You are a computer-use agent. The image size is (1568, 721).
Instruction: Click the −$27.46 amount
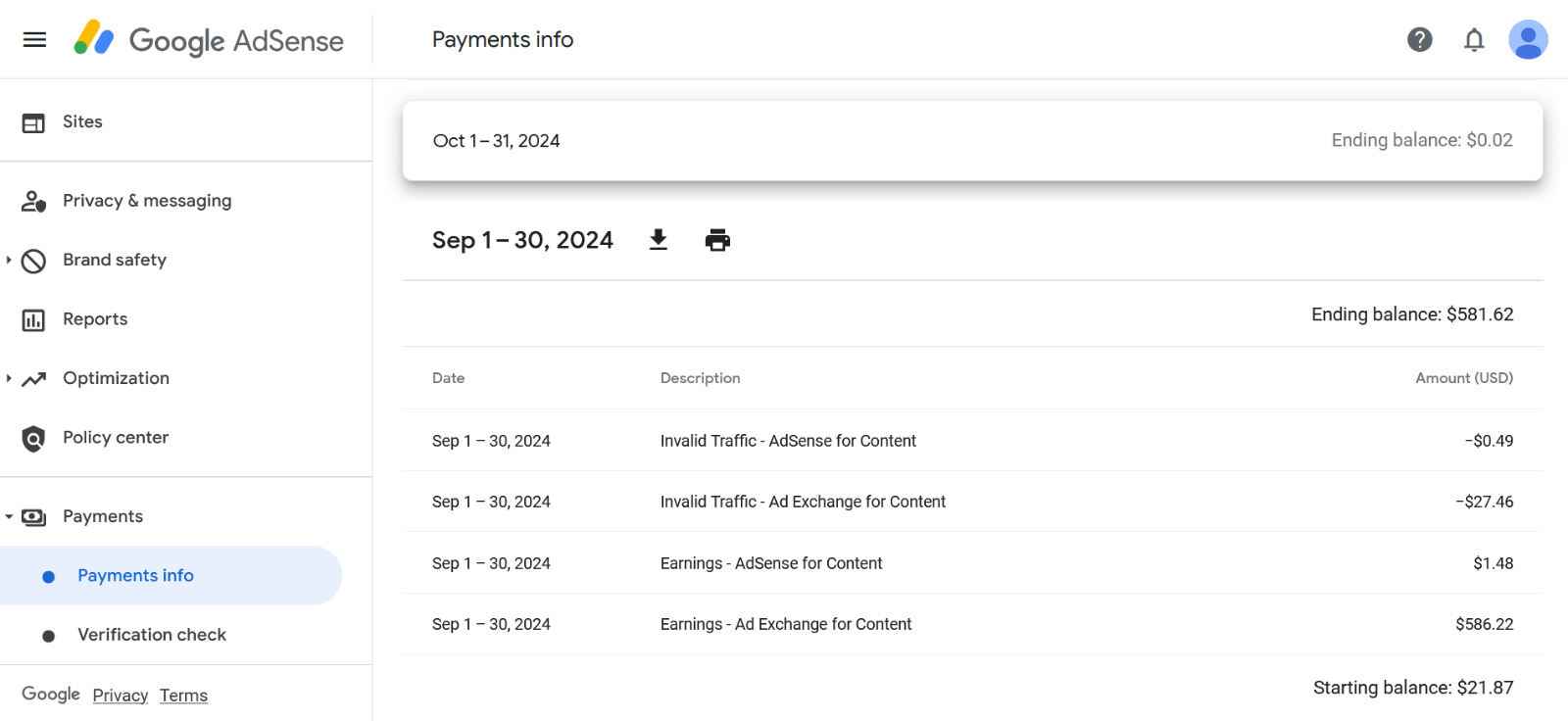tap(1485, 502)
